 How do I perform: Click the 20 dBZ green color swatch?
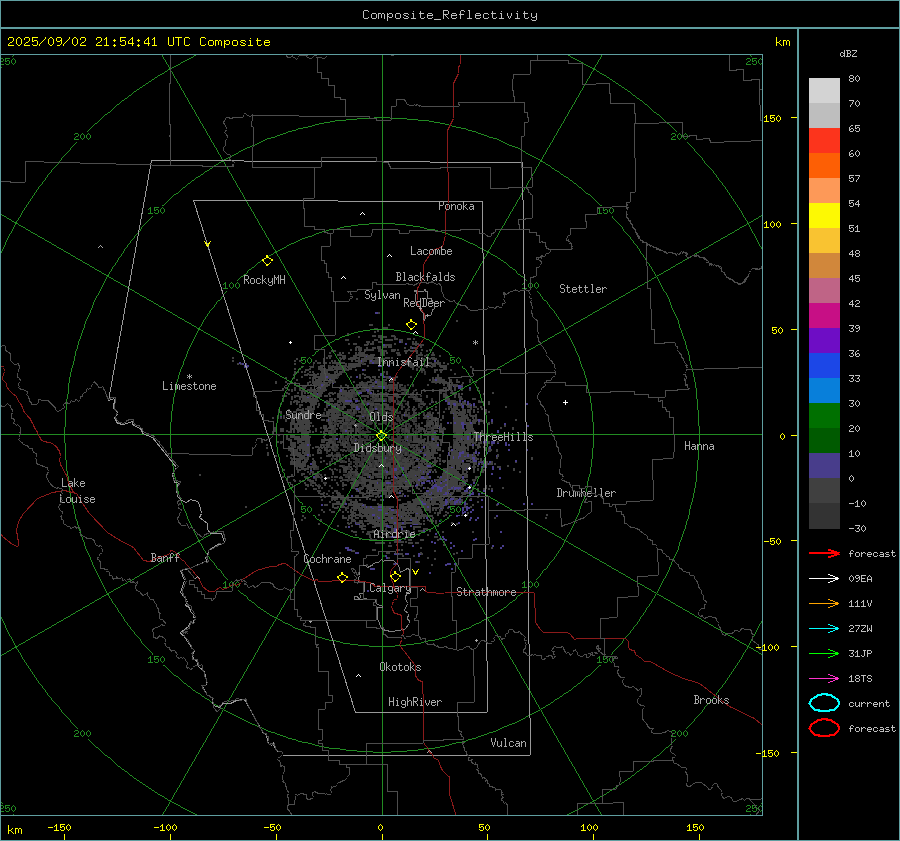point(824,416)
